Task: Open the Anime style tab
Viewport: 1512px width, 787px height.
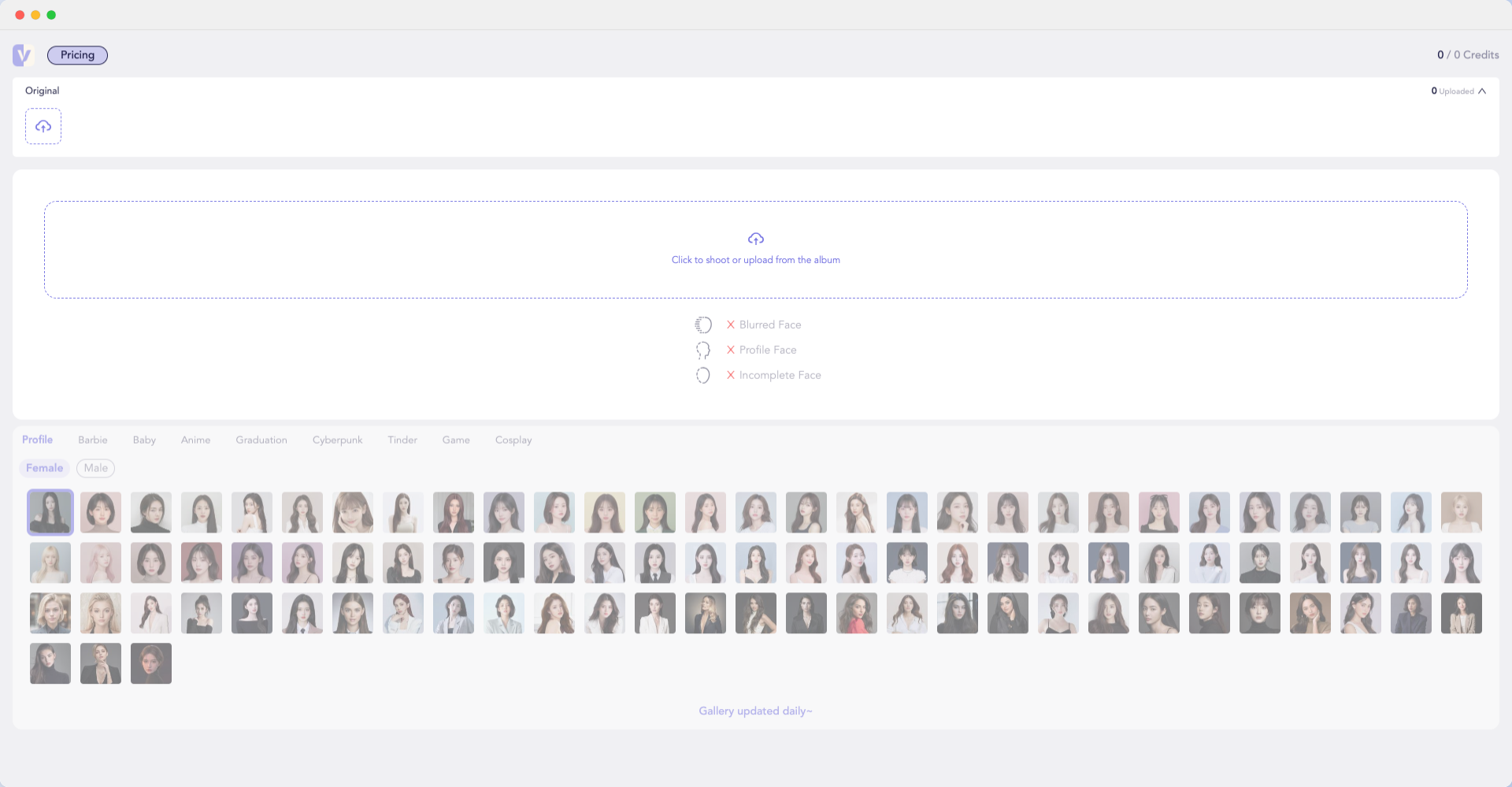Action: point(195,440)
